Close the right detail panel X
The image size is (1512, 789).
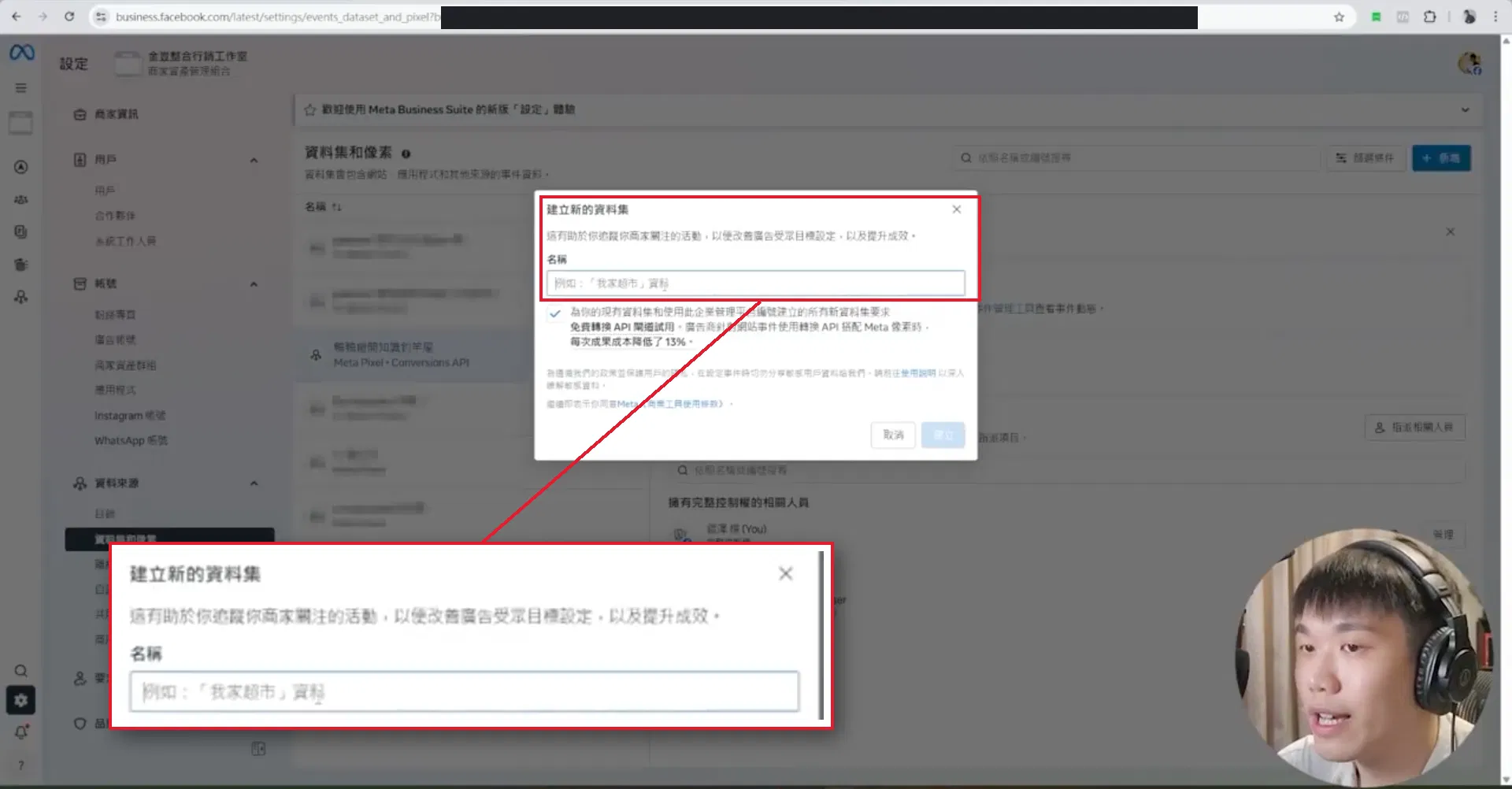[1450, 232]
